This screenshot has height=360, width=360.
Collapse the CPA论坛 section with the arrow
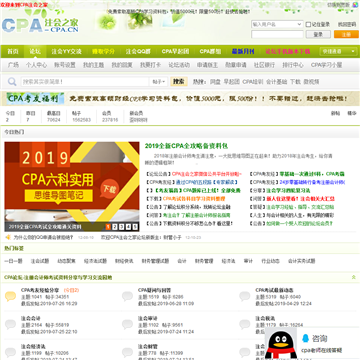coord(354,277)
